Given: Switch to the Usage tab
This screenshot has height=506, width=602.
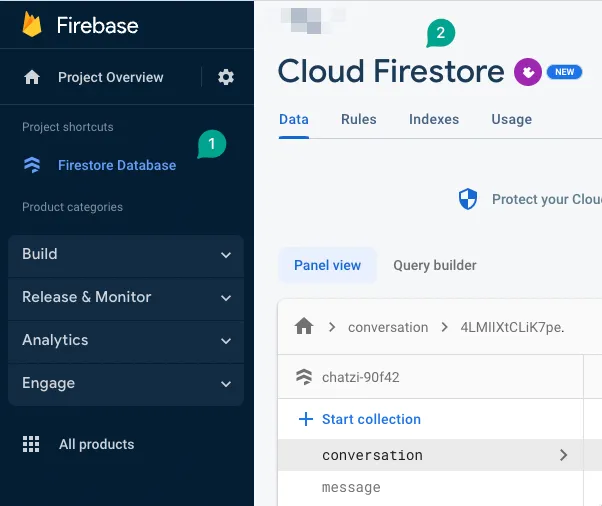Looking at the screenshot, I should [x=511, y=119].
